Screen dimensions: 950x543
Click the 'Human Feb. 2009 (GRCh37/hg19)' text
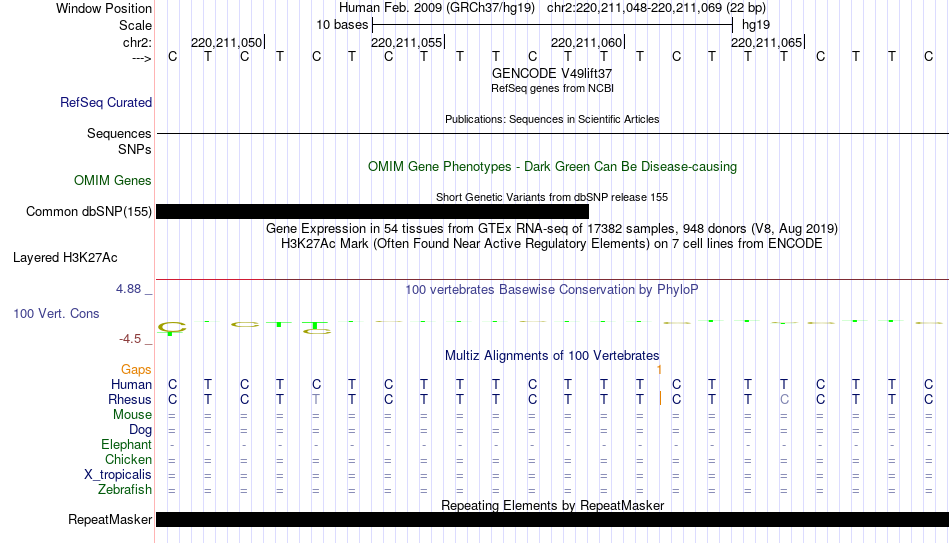pos(437,8)
